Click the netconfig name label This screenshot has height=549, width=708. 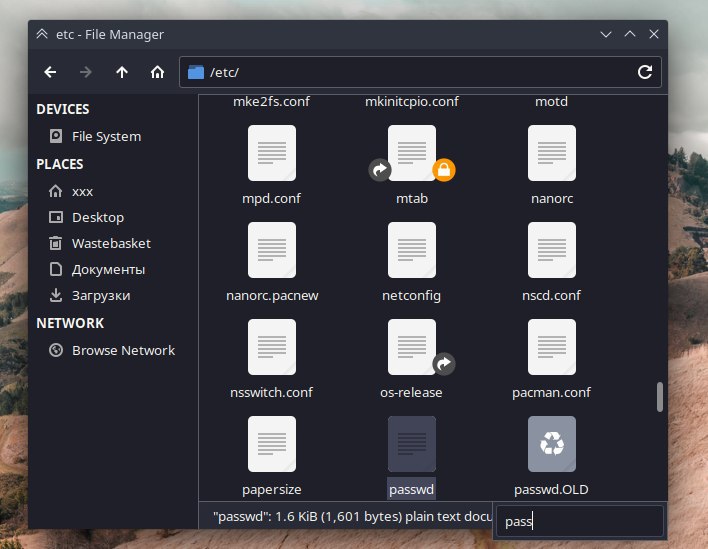(x=411, y=295)
